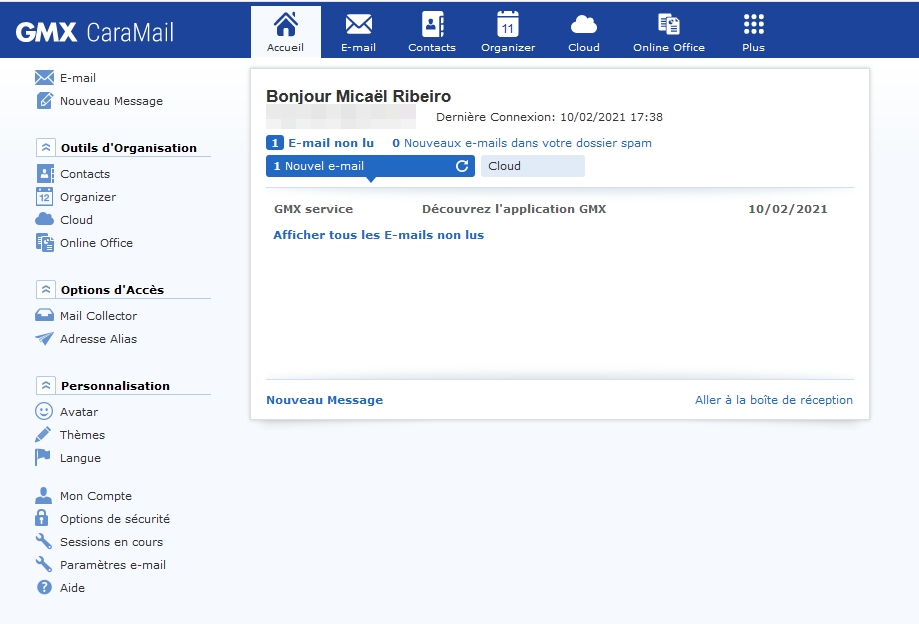This screenshot has width=919, height=624.
Task: Open the Mon Compte link
Action: [96, 496]
